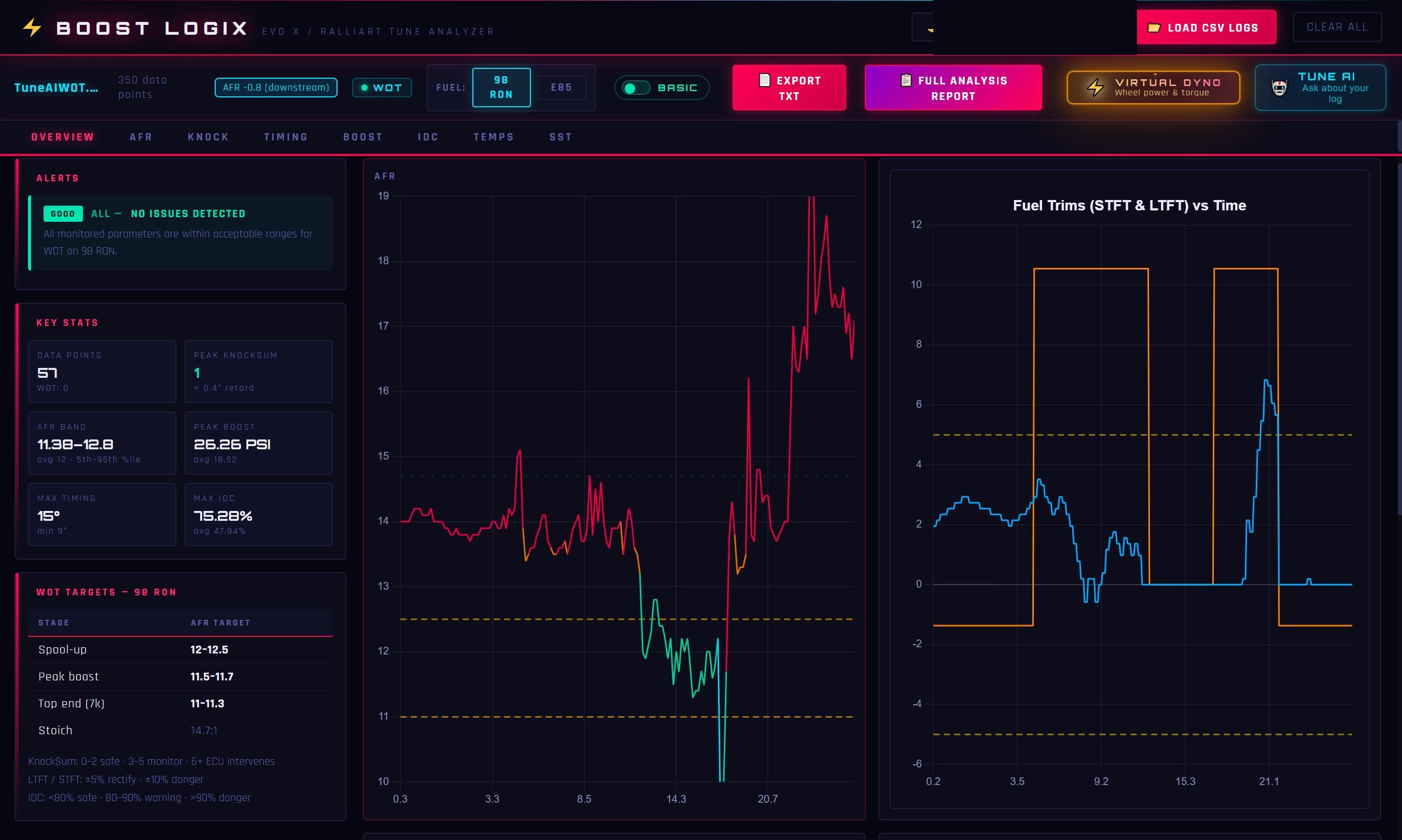Switch to the KNOCK tab
The width and height of the screenshot is (1402, 840).
tap(208, 136)
